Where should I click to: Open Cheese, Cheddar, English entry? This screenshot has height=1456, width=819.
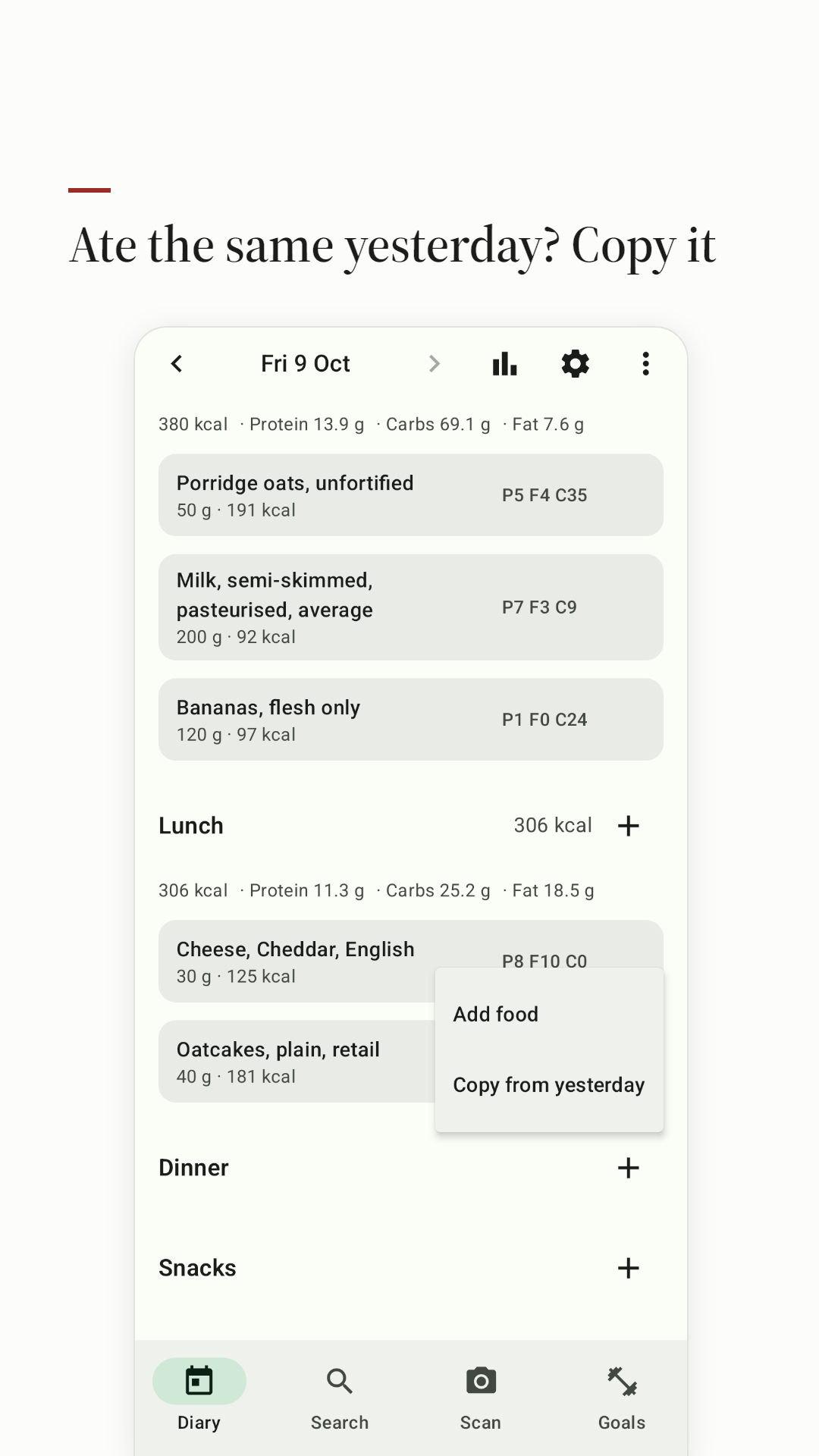coord(296,962)
